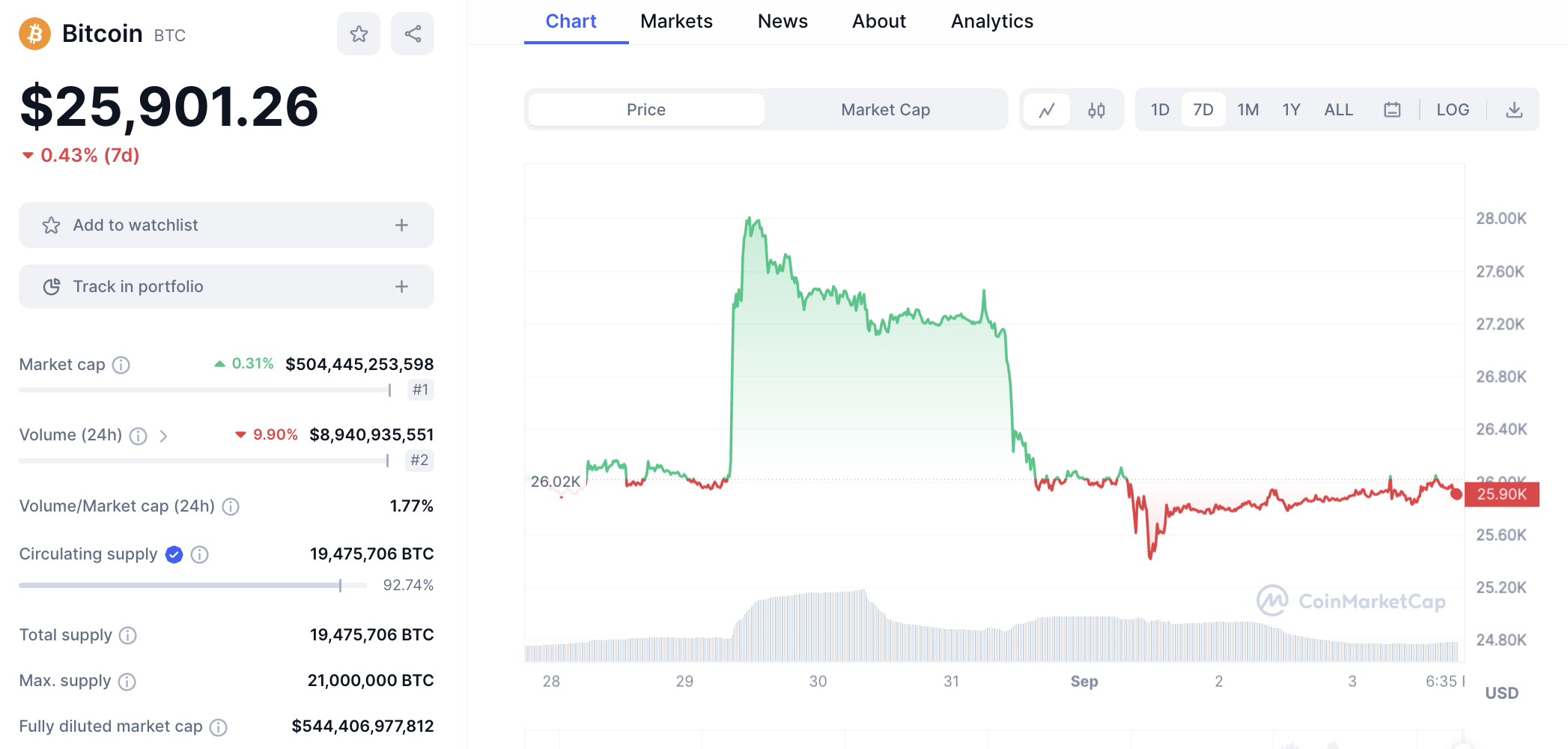Switch to line chart view icon
The width and height of the screenshot is (1568, 749).
1047,110
